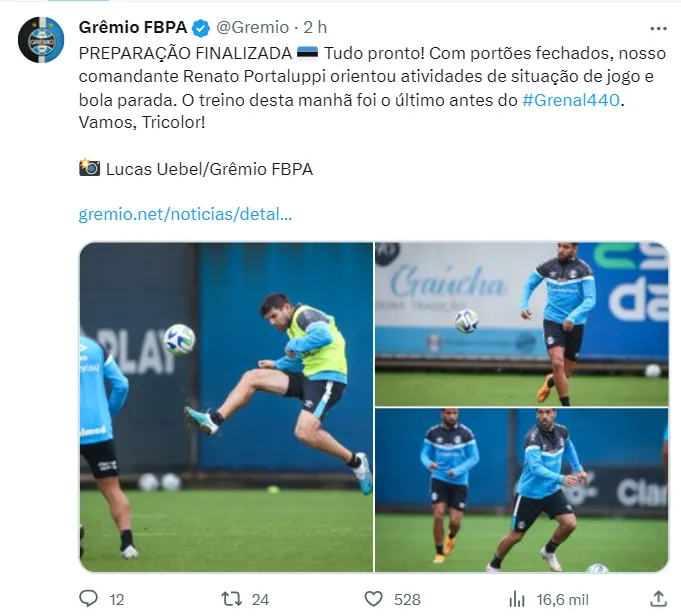Open the photo of player kicking ball
Image resolution: width=681 pixels, height=616 pixels.
point(226,407)
